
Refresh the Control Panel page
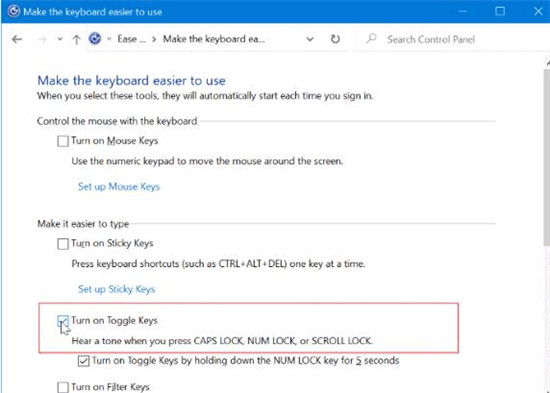point(335,39)
